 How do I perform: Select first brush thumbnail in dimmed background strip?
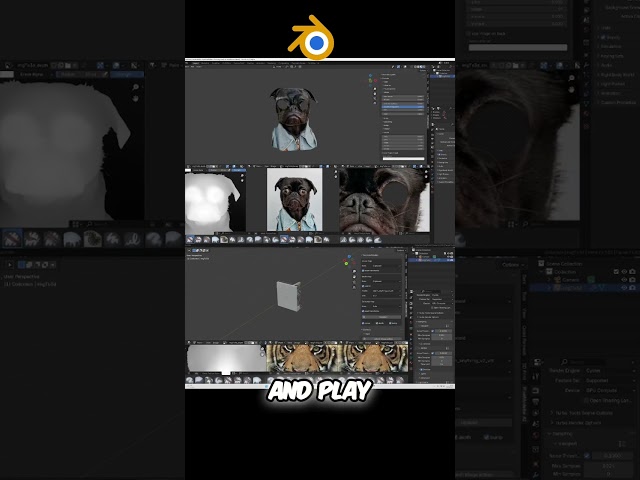coord(11,239)
